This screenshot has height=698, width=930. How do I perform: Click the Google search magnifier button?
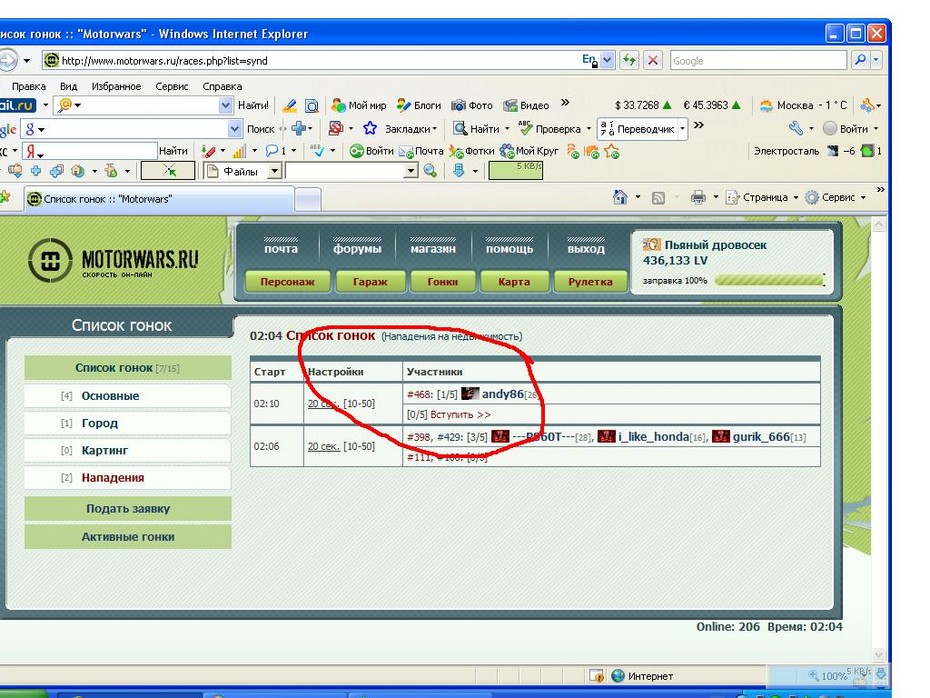[860, 60]
